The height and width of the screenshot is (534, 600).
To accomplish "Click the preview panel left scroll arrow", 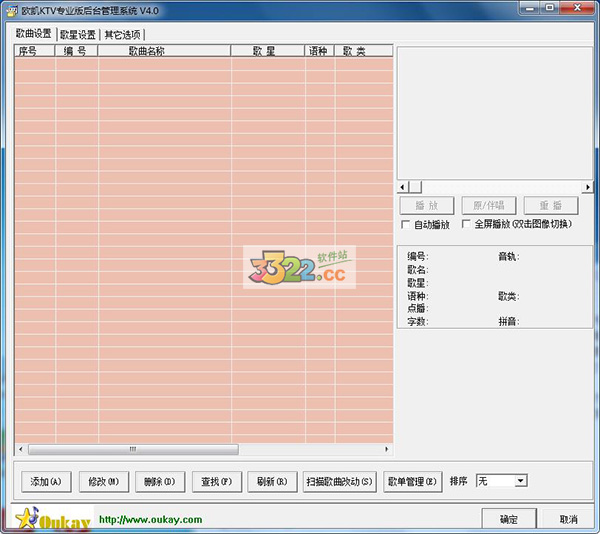I will pyautogui.click(x=402, y=187).
